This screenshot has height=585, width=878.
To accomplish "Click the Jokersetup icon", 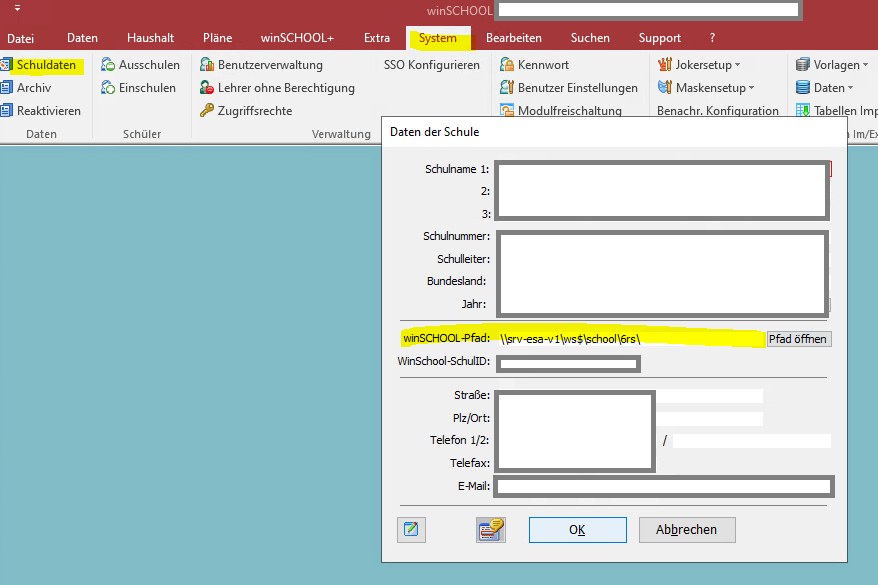I will click(x=665, y=64).
